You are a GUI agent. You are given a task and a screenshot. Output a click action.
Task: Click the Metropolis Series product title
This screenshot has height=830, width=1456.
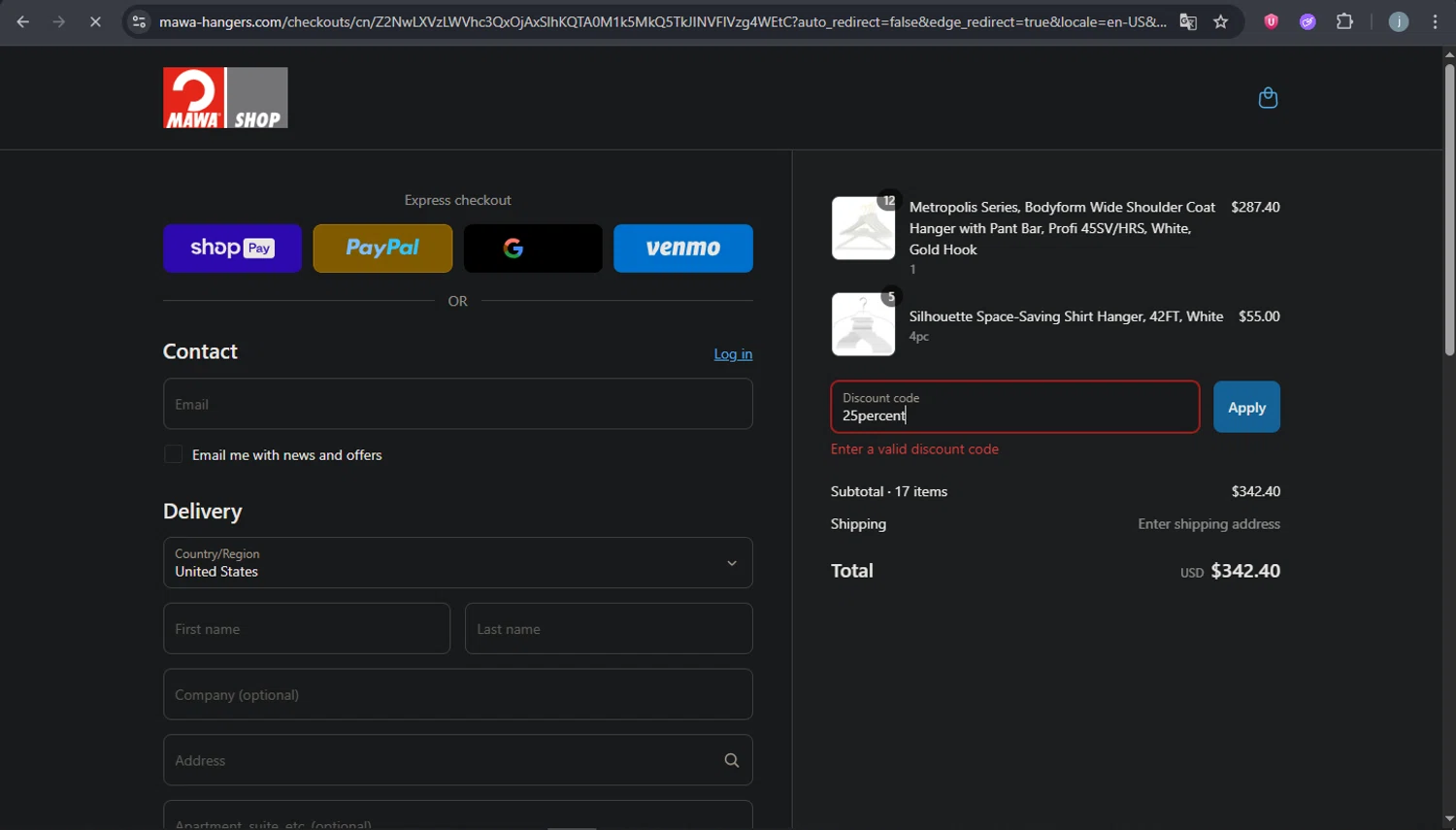tap(1062, 228)
